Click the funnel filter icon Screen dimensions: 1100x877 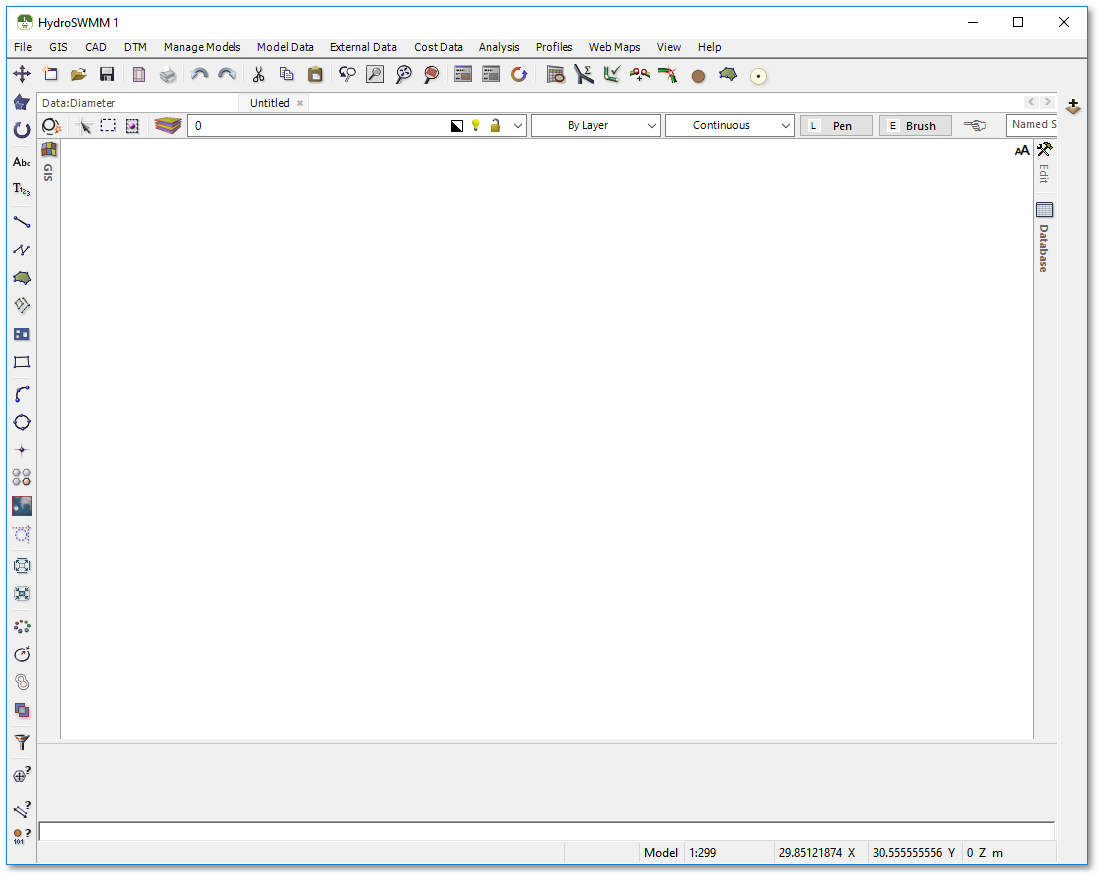(22, 742)
